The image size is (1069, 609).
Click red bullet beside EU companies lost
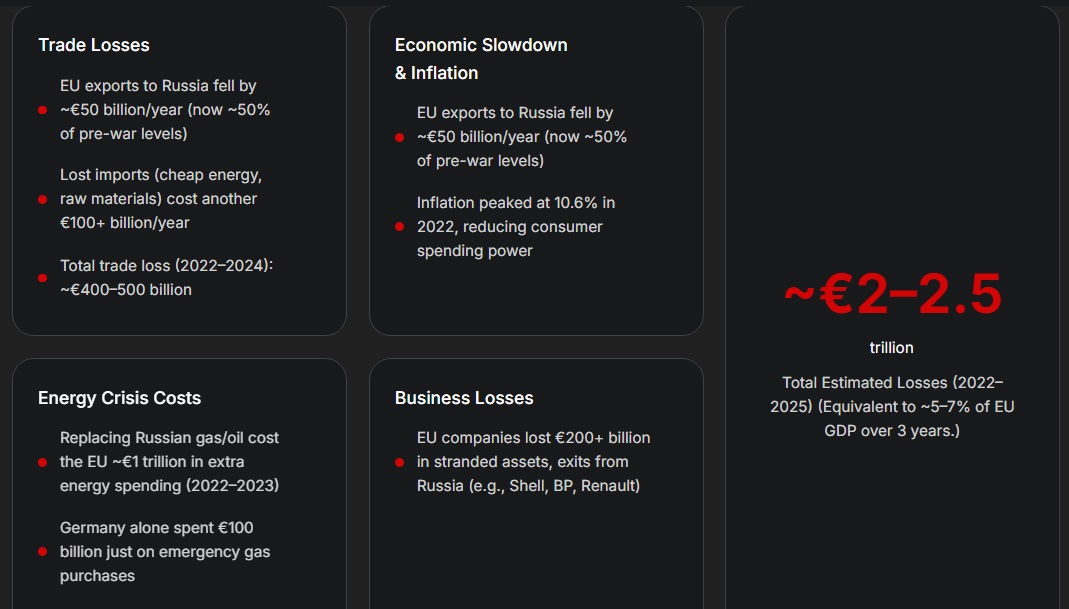[x=400, y=462]
